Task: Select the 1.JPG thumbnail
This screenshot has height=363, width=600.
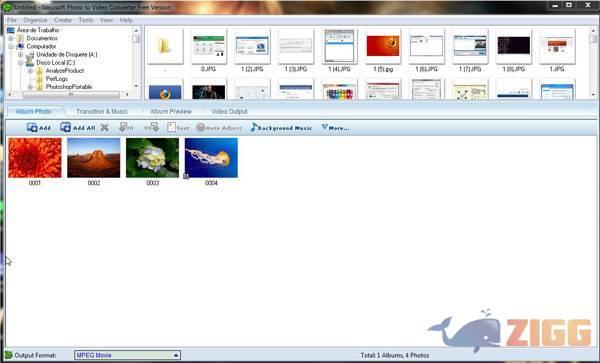Action: coord(557,46)
